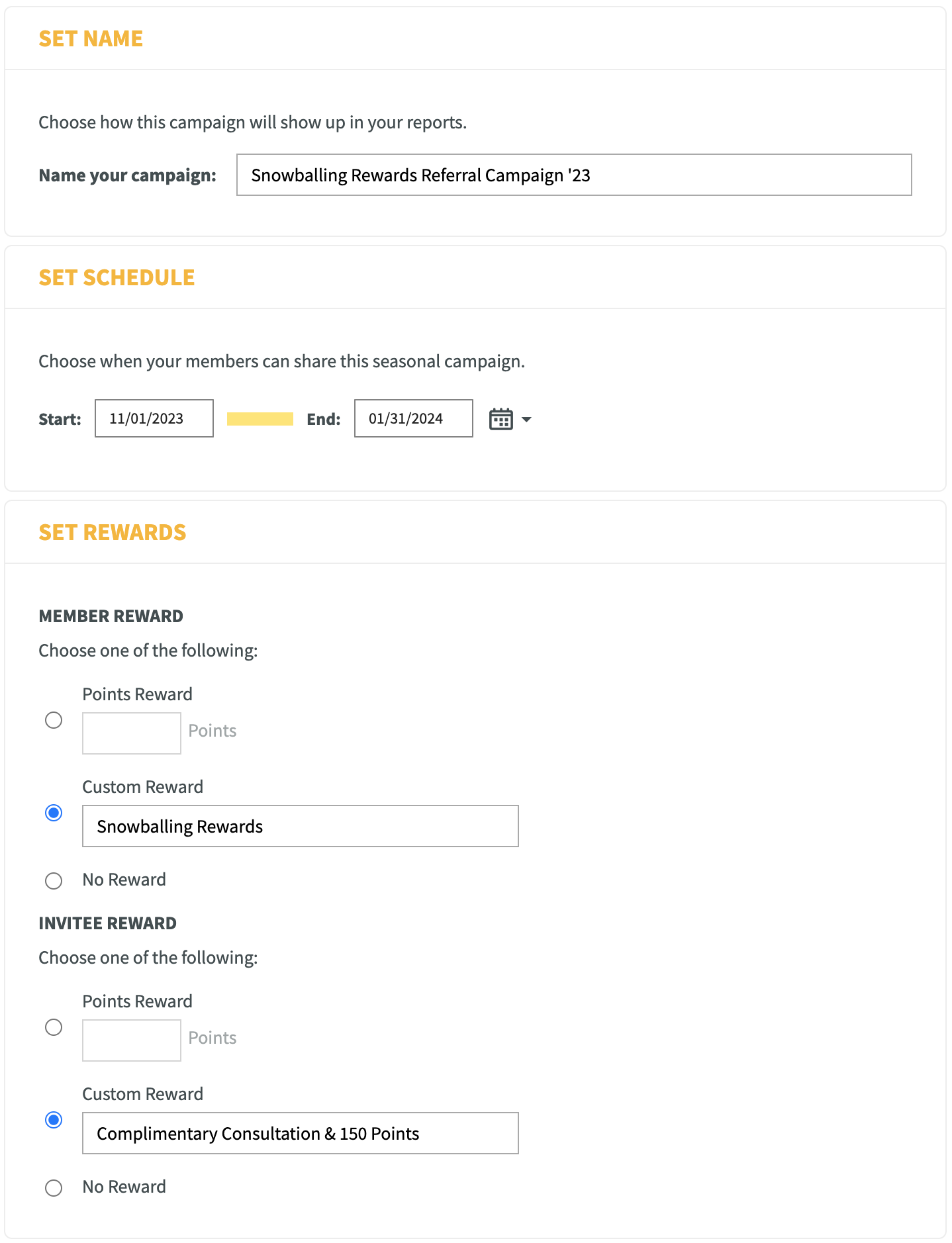Open the calendar date picker icon

pyautogui.click(x=500, y=419)
